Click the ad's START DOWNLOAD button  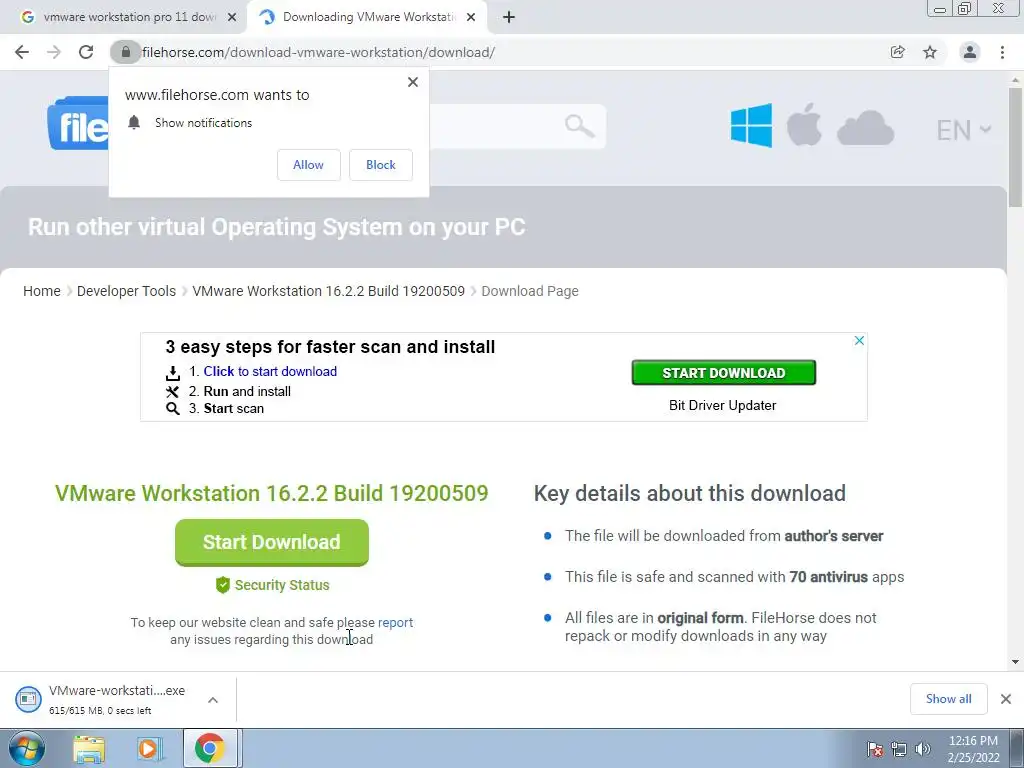(x=724, y=373)
